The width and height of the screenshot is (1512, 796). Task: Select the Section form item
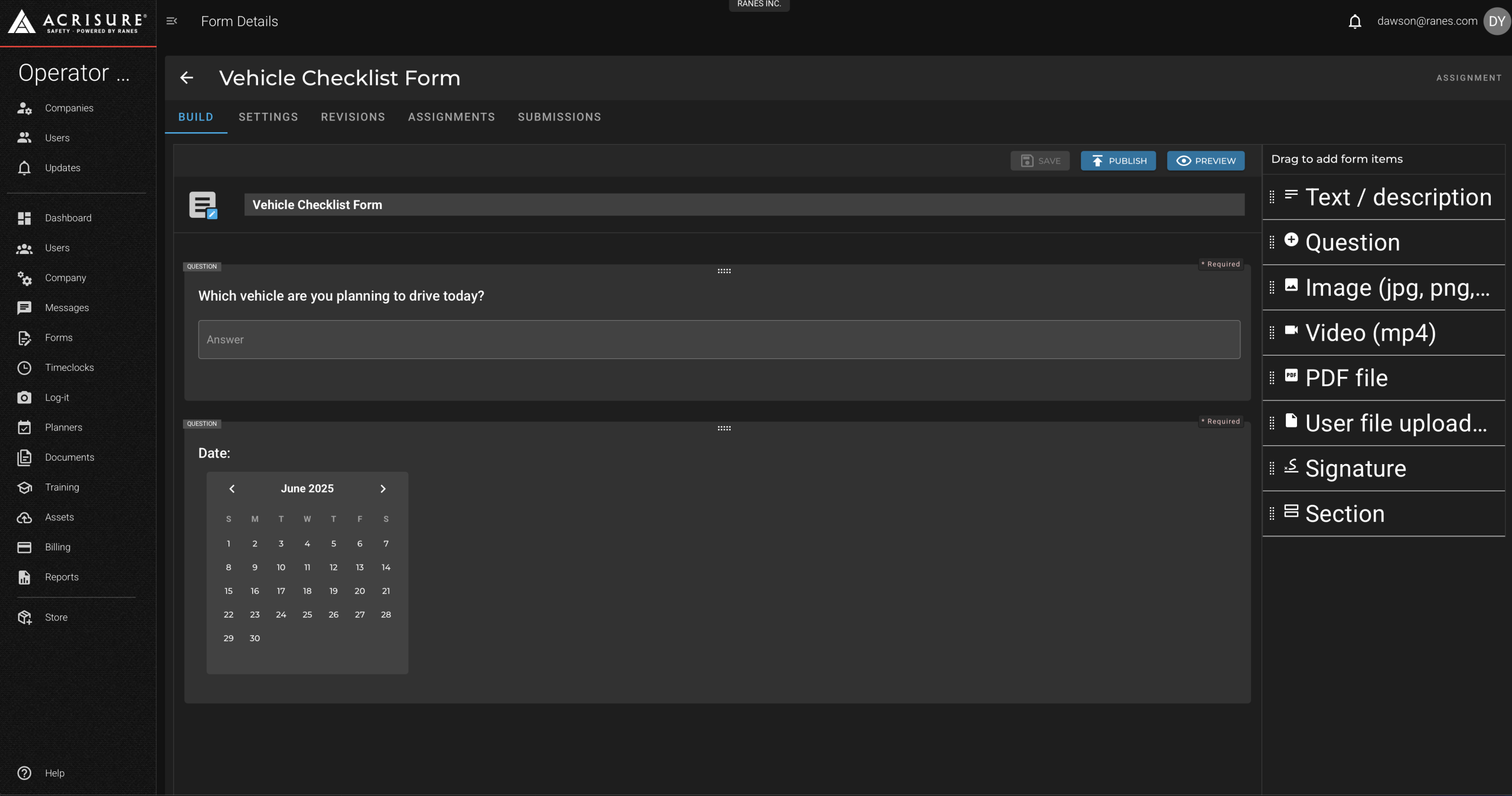1383,514
